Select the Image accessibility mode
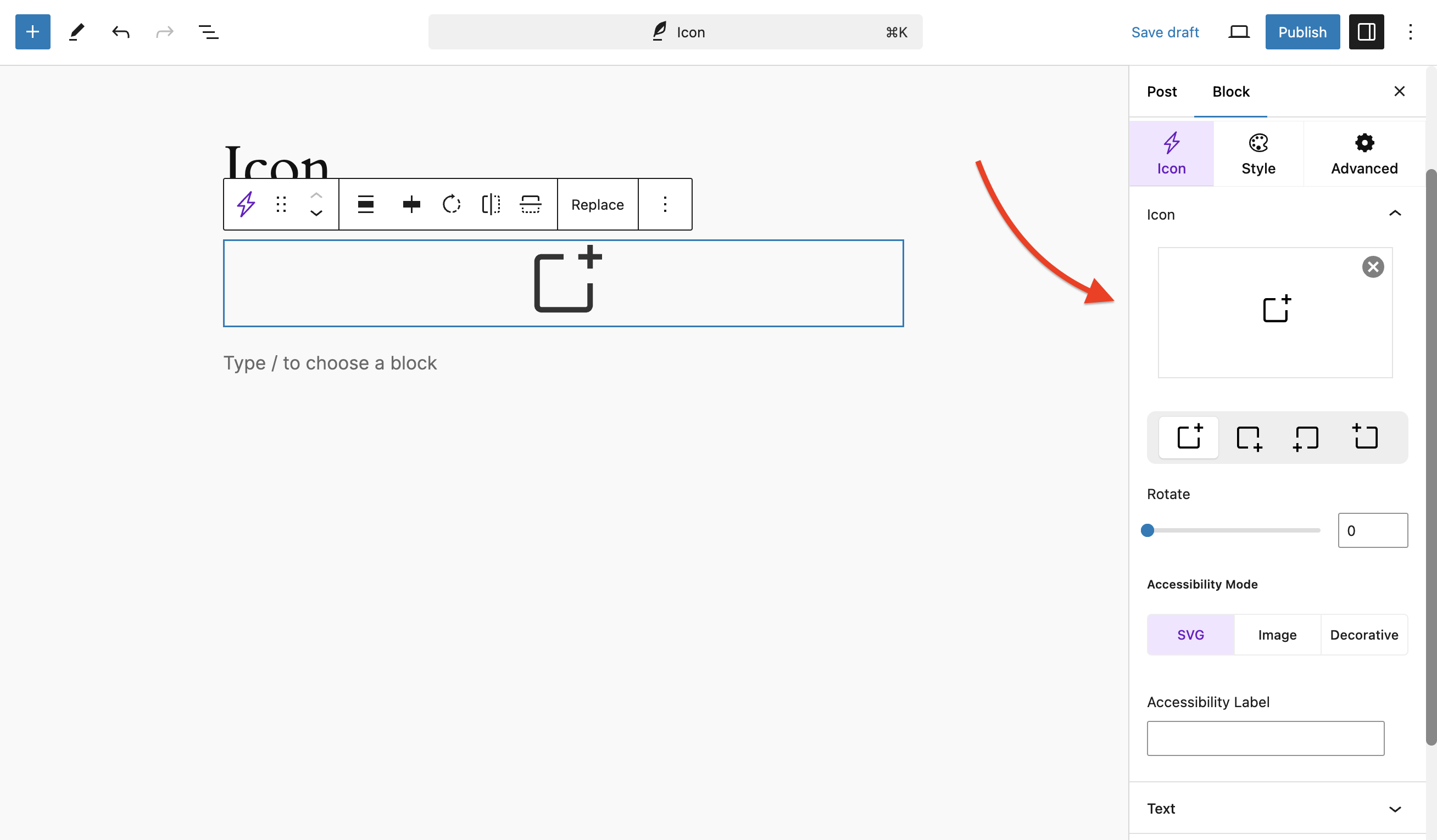 (x=1277, y=634)
